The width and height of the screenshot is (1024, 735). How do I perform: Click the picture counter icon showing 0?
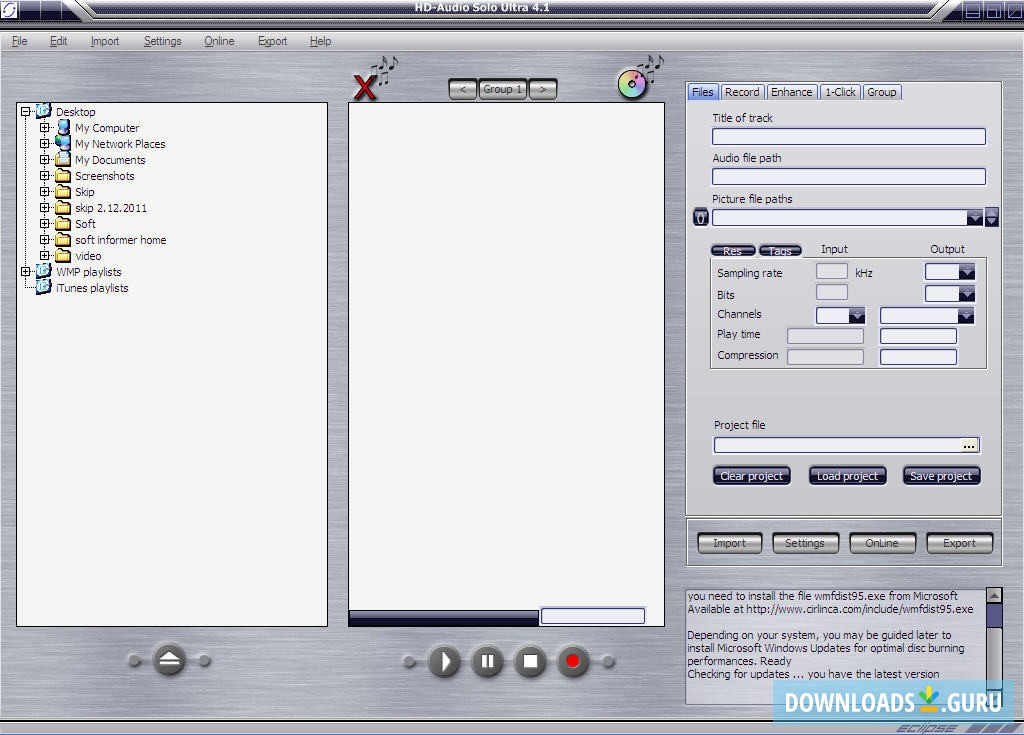(x=701, y=217)
